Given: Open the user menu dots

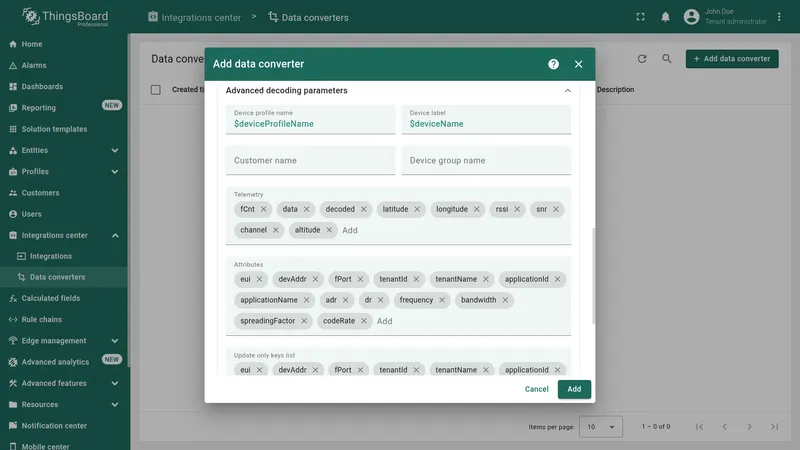Looking at the screenshot, I should pyautogui.click(x=779, y=17).
